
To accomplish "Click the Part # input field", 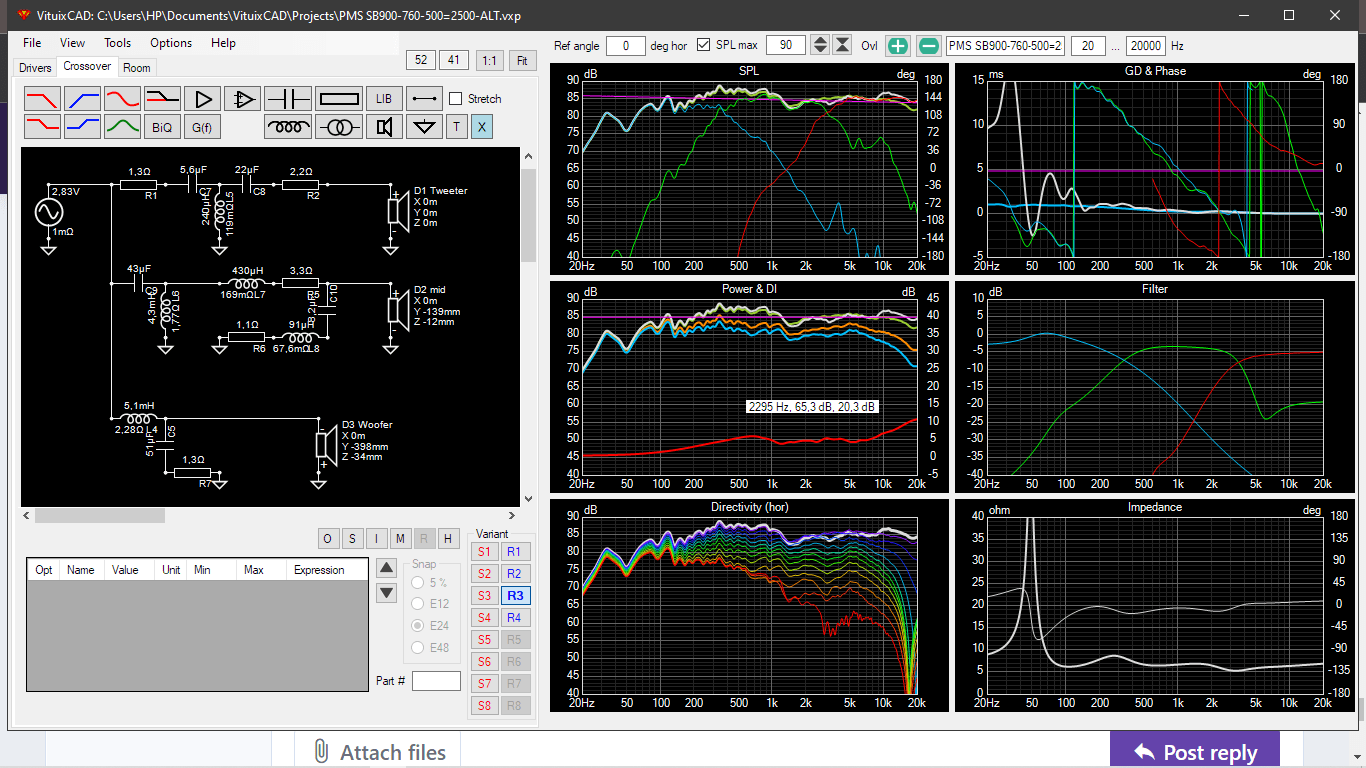I will pos(436,681).
